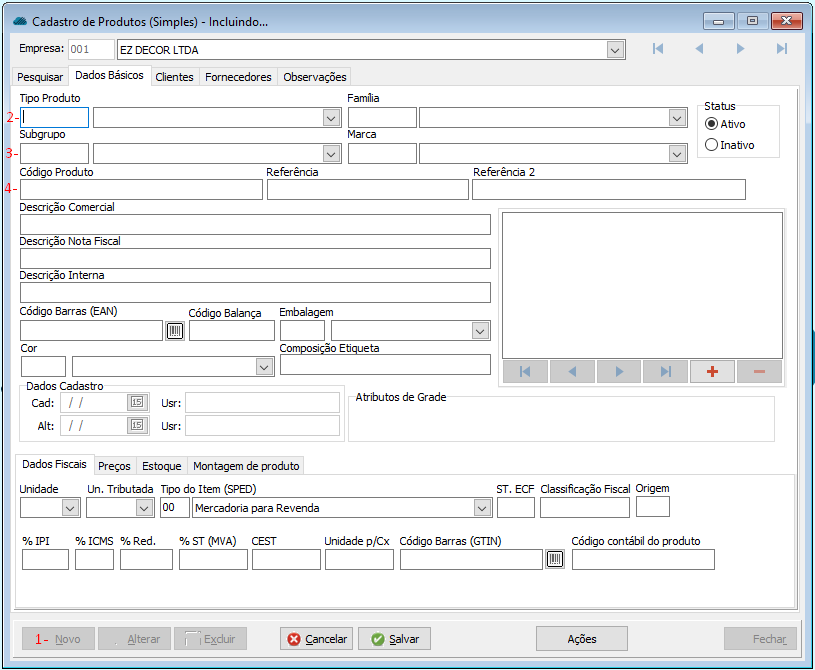The height and width of the screenshot is (670, 815).
Task: Add an image with the red plus button
Action: click(x=712, y=371)
